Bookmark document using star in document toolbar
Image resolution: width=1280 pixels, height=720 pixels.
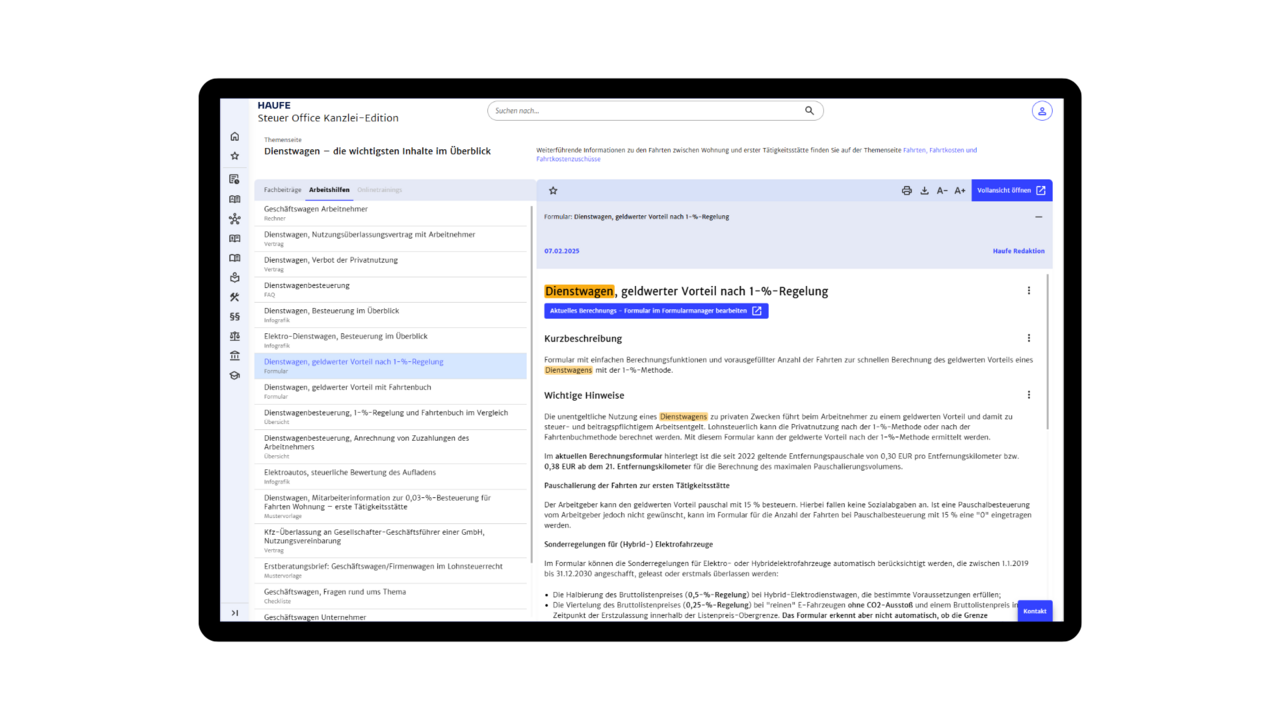tap(553, 191)
